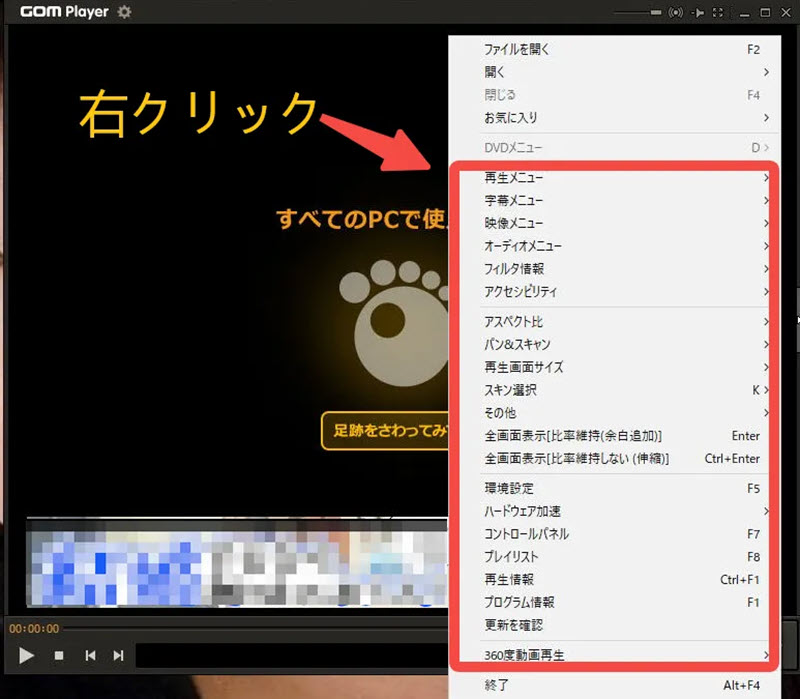Skip to the next track
This screenshot has height=699, width=800.
click(x=119, y=656)
